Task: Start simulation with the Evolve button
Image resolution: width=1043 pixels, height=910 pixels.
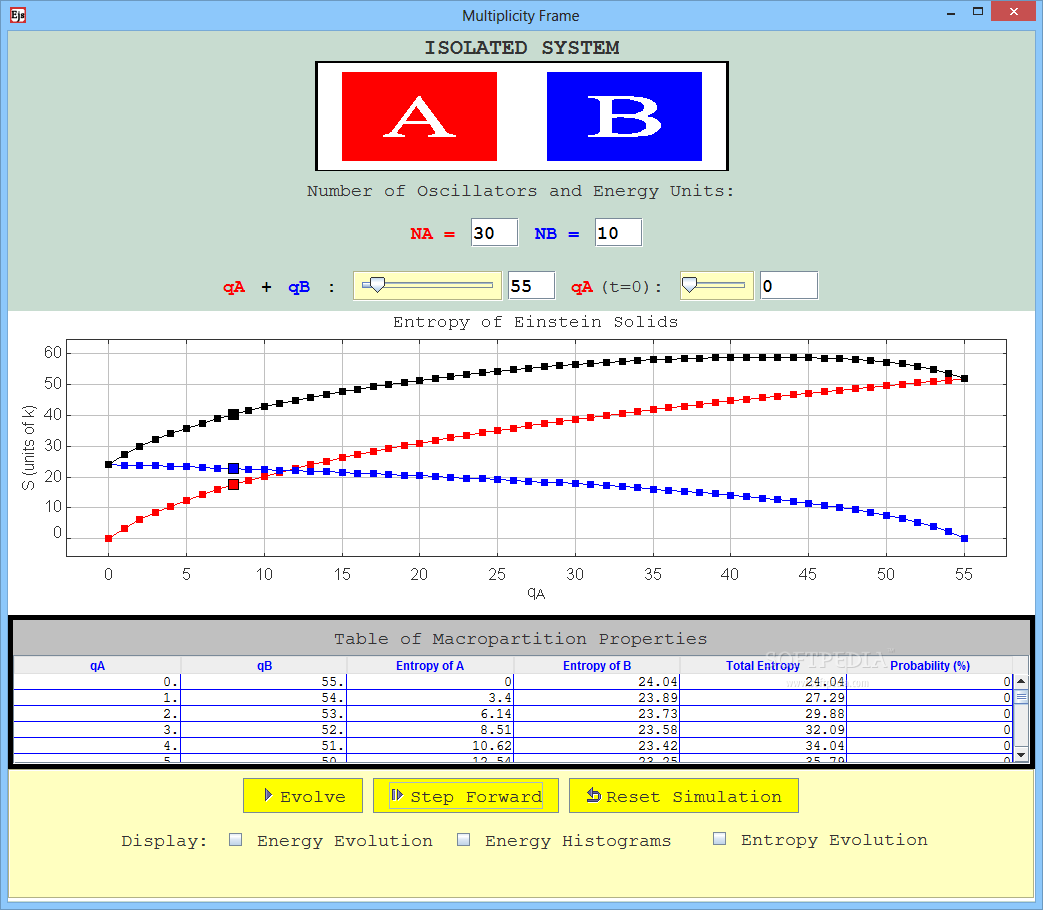Action: pos(303,796)
